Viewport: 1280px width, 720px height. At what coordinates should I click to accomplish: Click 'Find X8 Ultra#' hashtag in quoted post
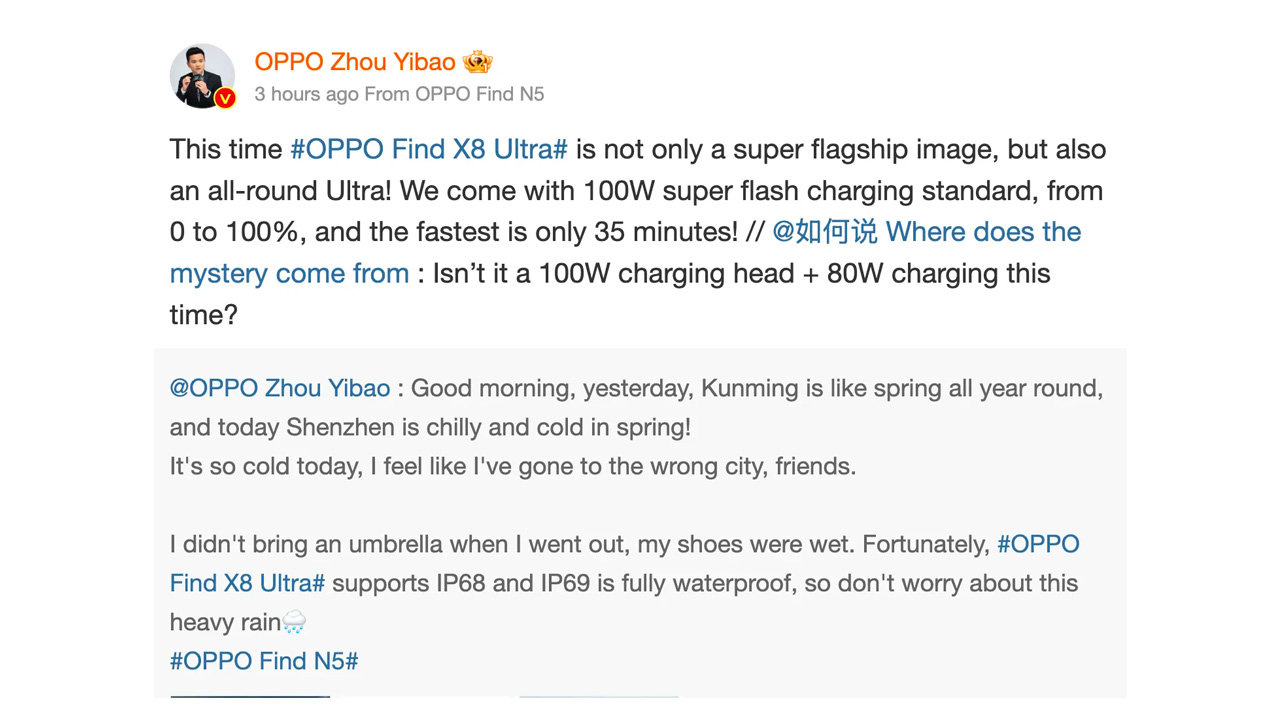click(247, 583)
